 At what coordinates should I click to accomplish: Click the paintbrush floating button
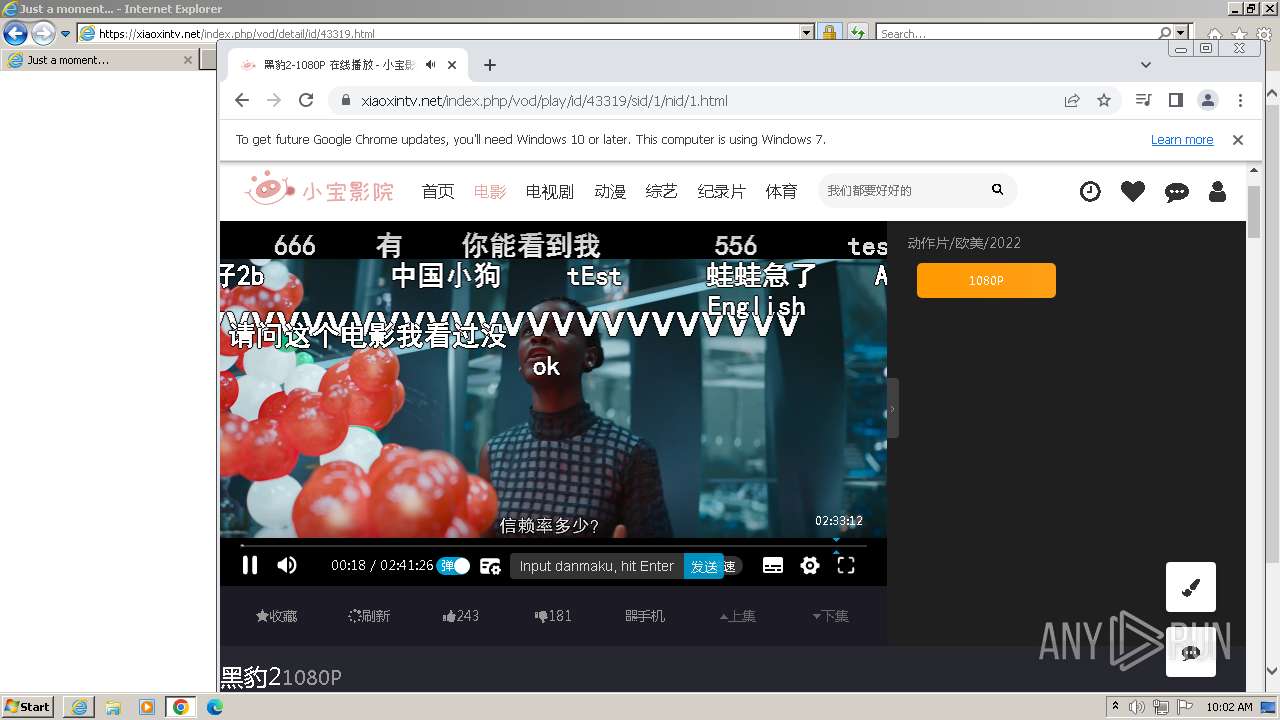pyautogui.click(x=1191, y=587)
